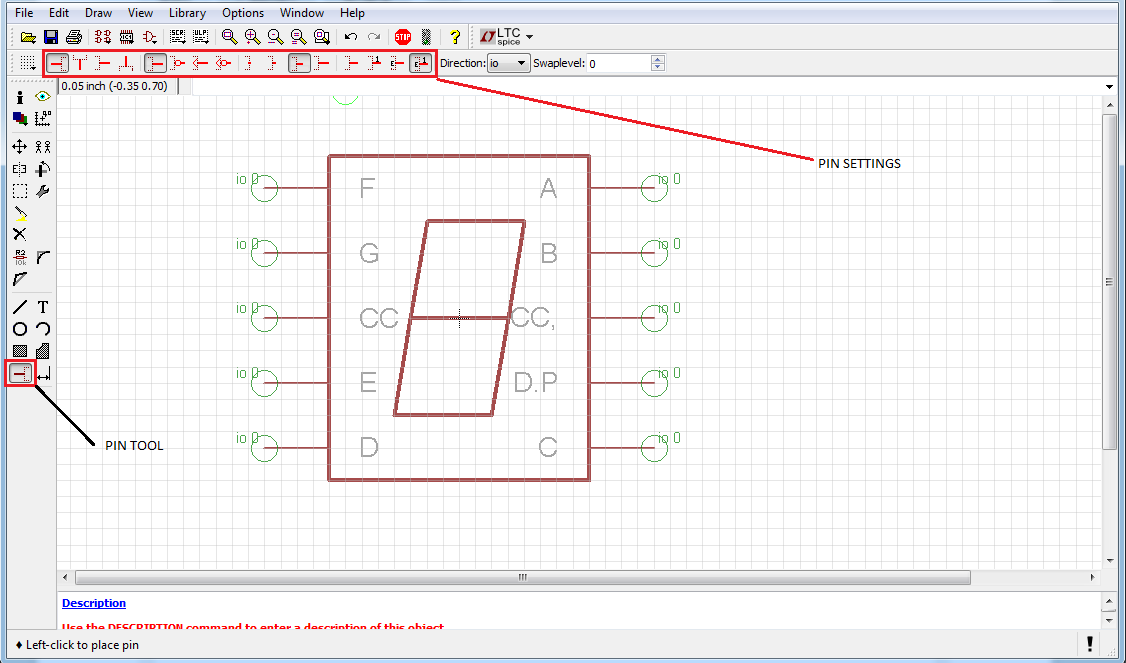Image resolution: width=1126 pixels, height=663 pixels.
Task: Select the Rotate tool
Action: (41, 168)
